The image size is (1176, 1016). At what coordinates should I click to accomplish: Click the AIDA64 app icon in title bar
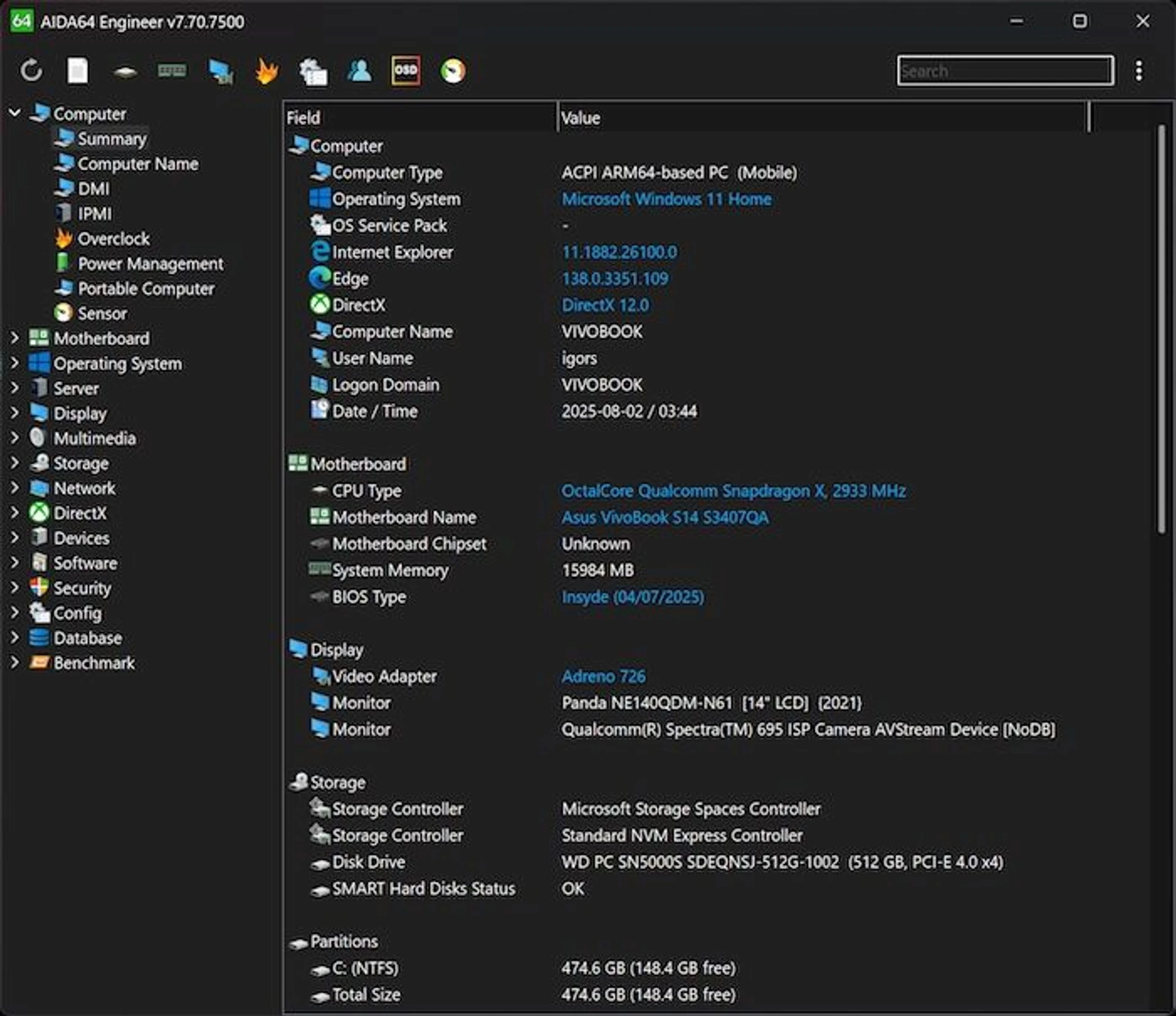pos(22,21)
